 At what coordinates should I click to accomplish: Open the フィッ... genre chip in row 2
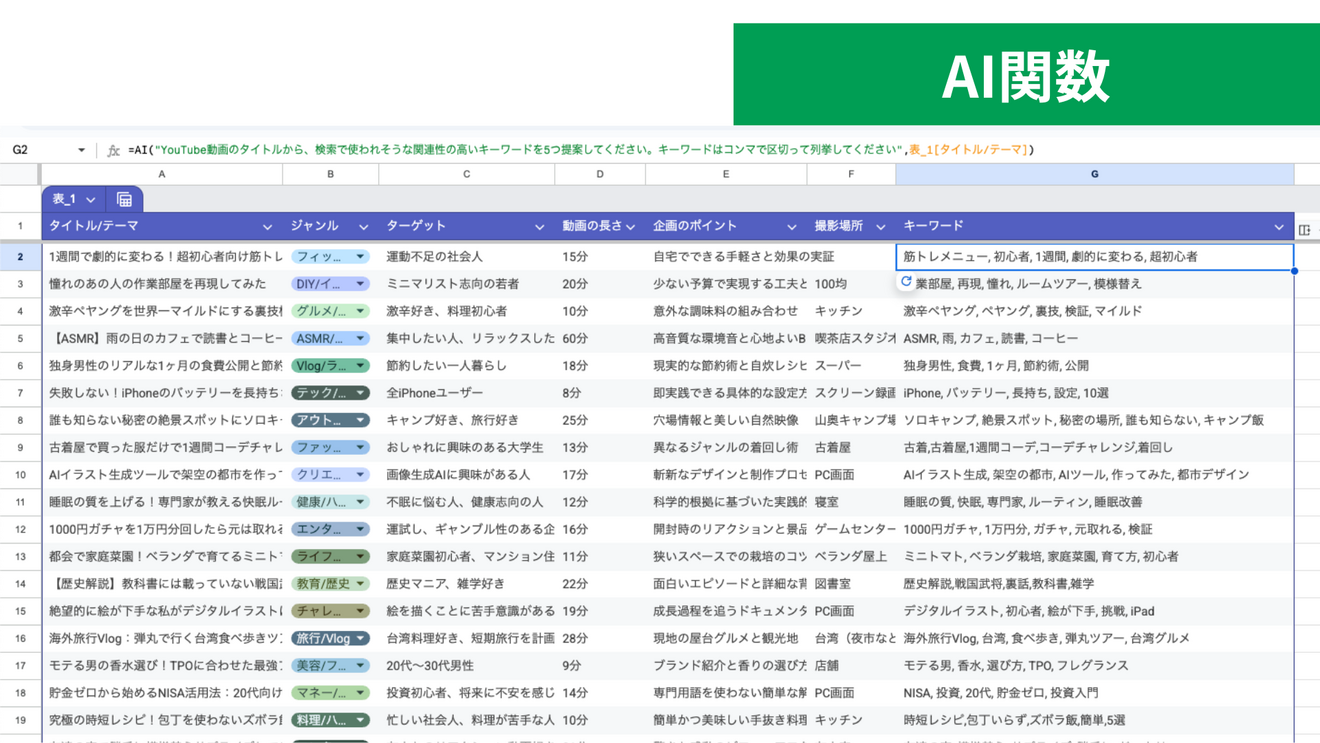pos(330,257)
